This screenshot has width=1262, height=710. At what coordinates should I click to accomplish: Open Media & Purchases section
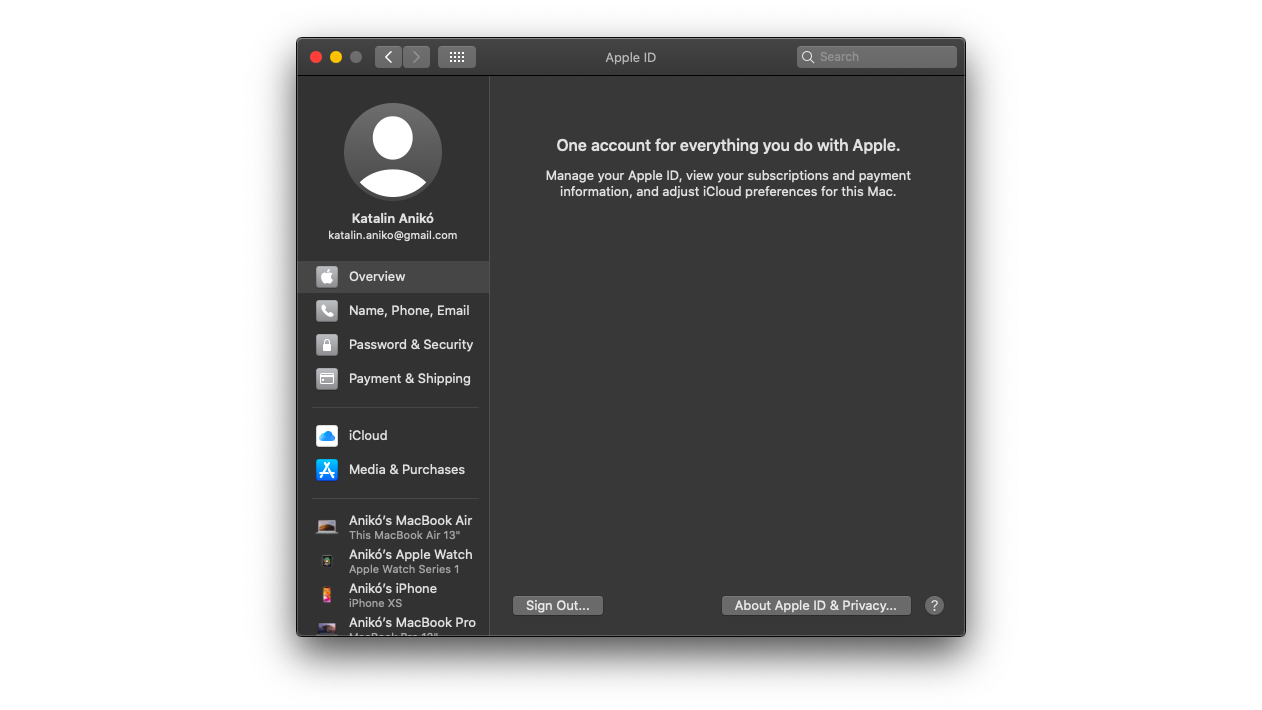pyautogui.click(x=393, y=470)
